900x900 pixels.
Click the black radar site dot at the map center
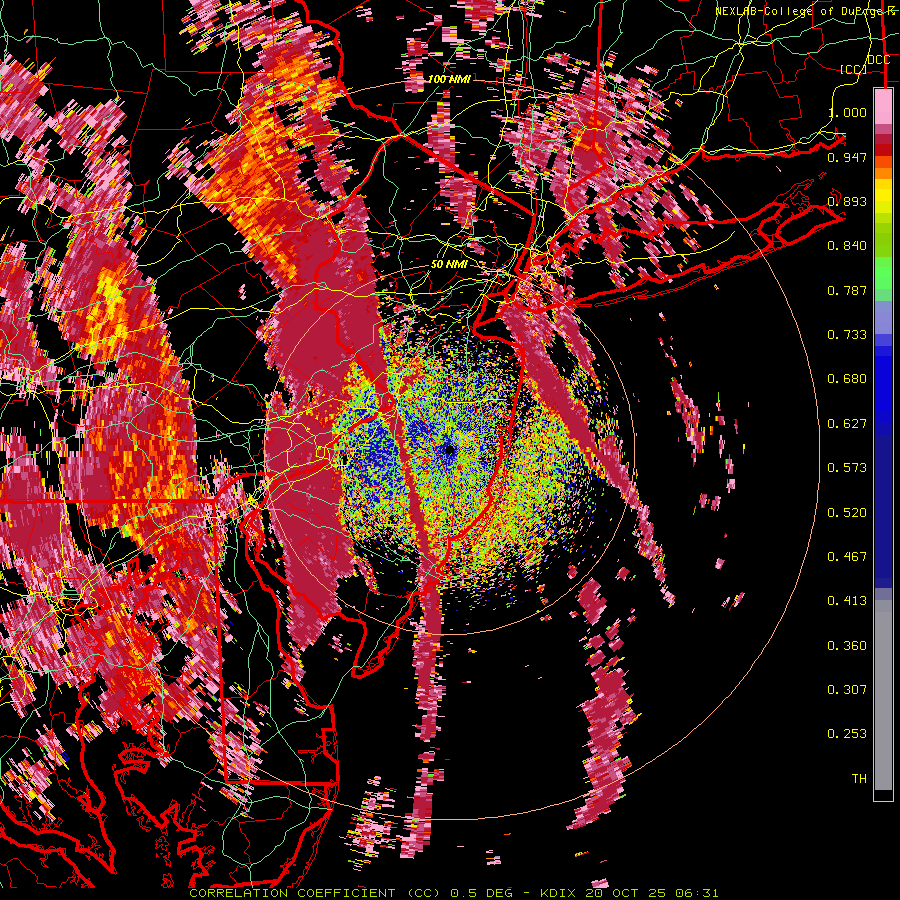[x=449, y=451]
